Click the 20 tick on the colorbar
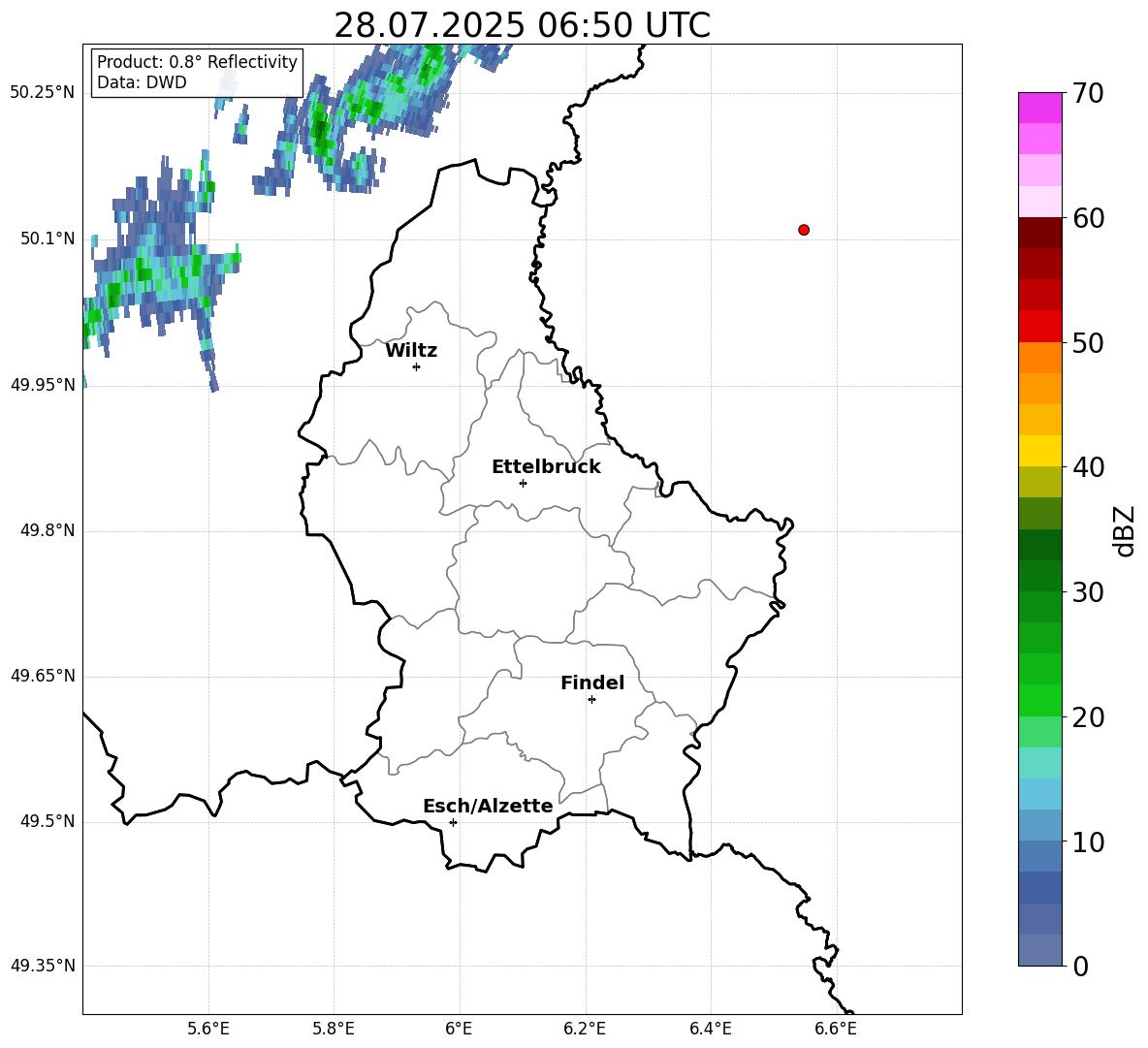This screenshot has height=1048, width=1148. (1088, 717)
